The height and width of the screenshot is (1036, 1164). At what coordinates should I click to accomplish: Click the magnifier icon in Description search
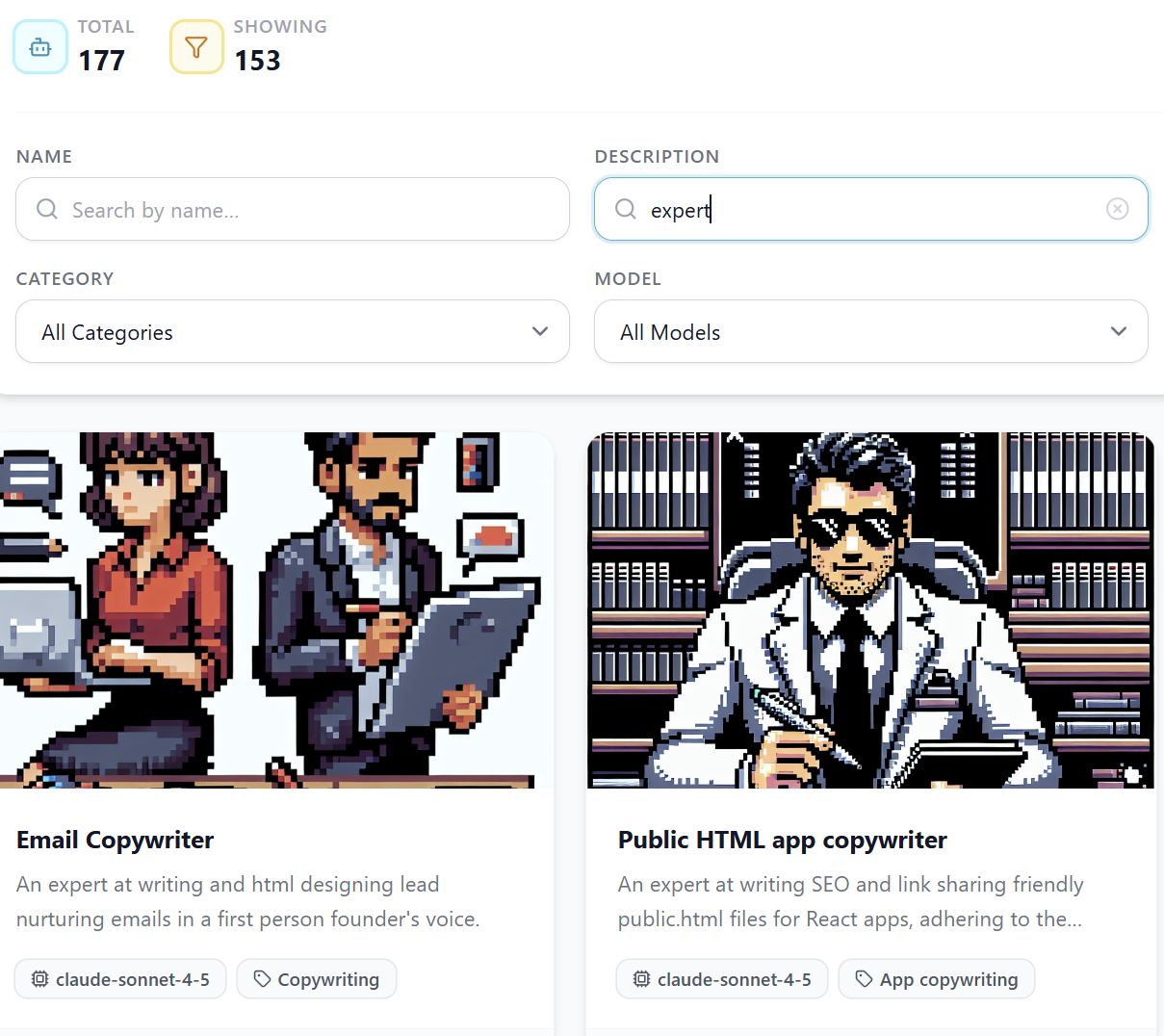(626, 209)
